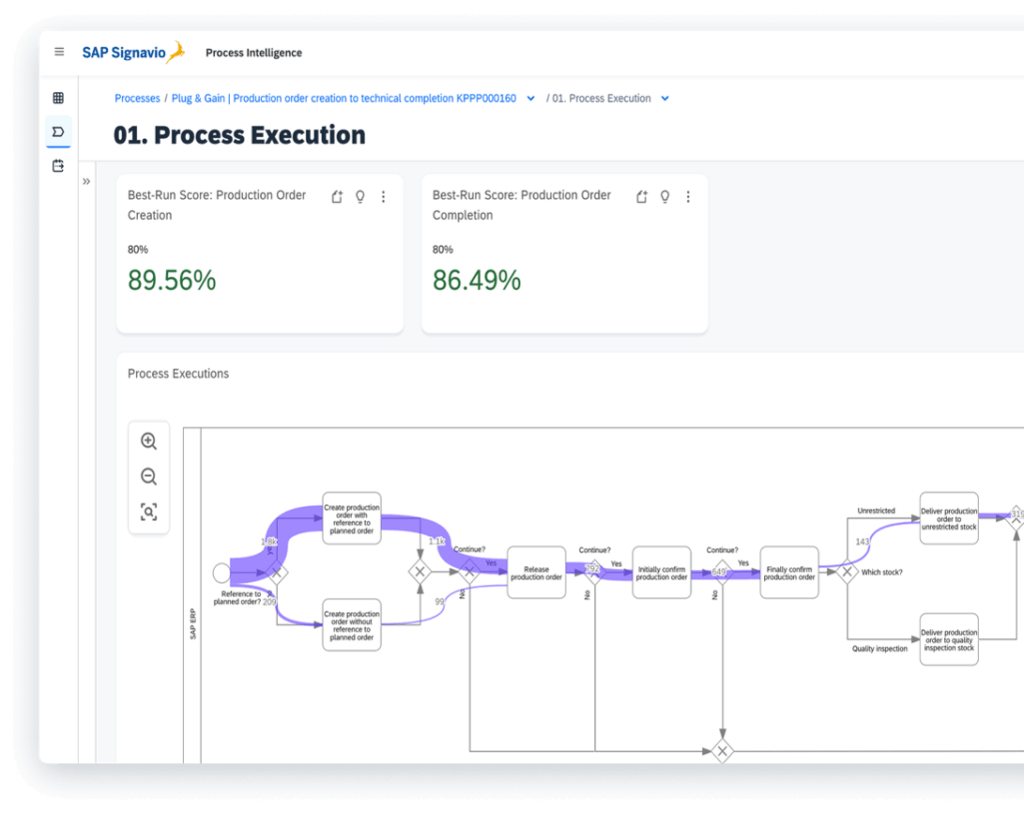Zoom out of the process diagram

[148, 476]
